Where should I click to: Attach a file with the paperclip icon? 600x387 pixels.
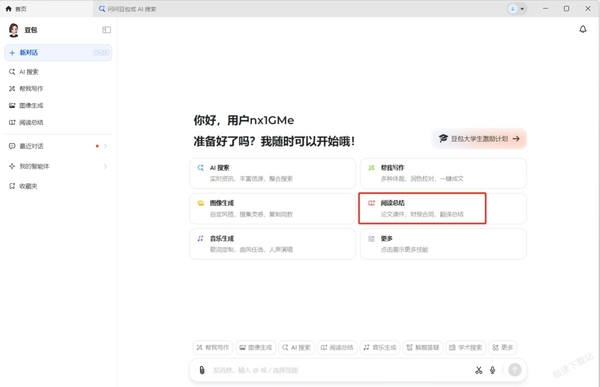(202, 370)
